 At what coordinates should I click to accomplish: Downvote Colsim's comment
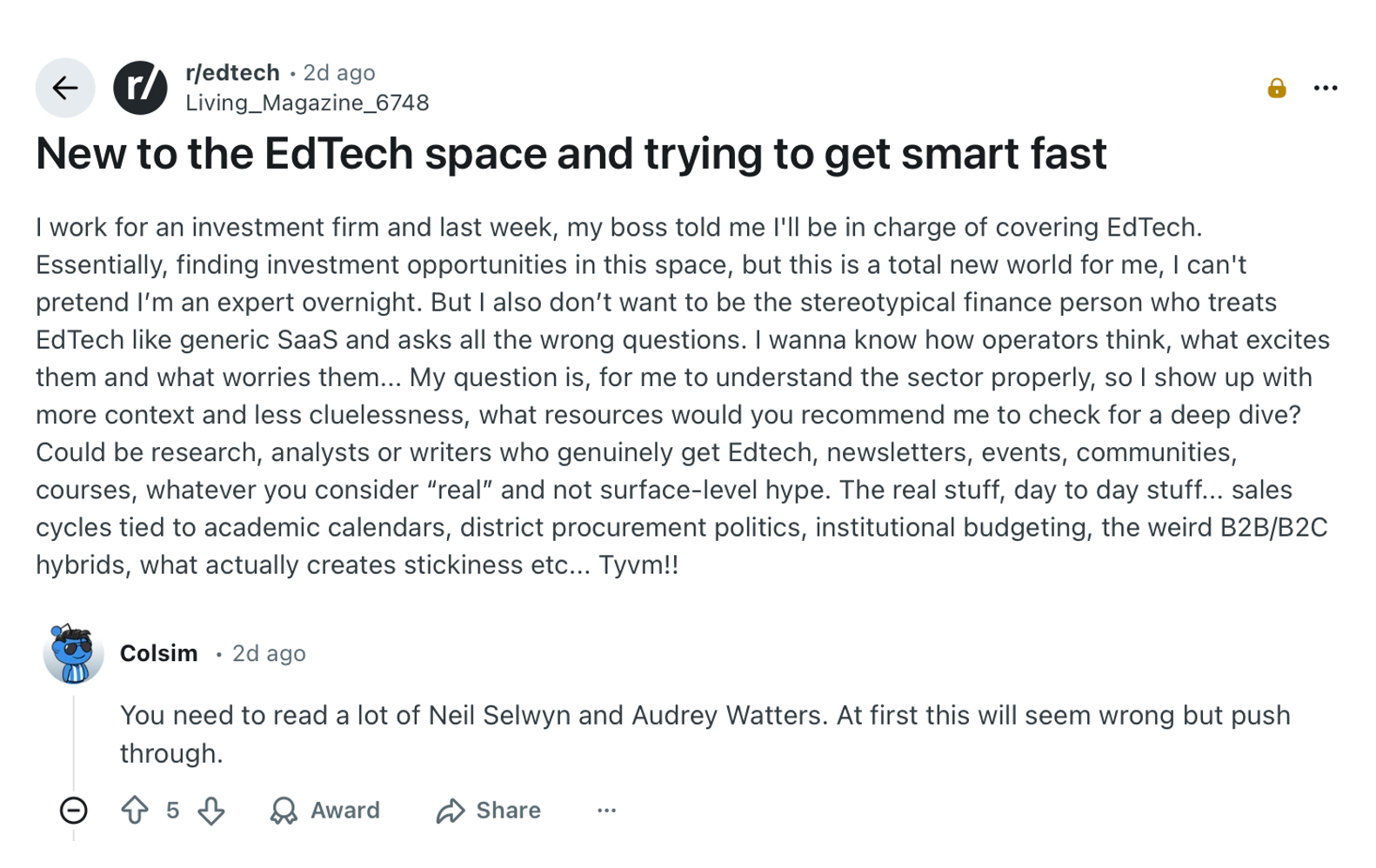(x=211, y=811)
